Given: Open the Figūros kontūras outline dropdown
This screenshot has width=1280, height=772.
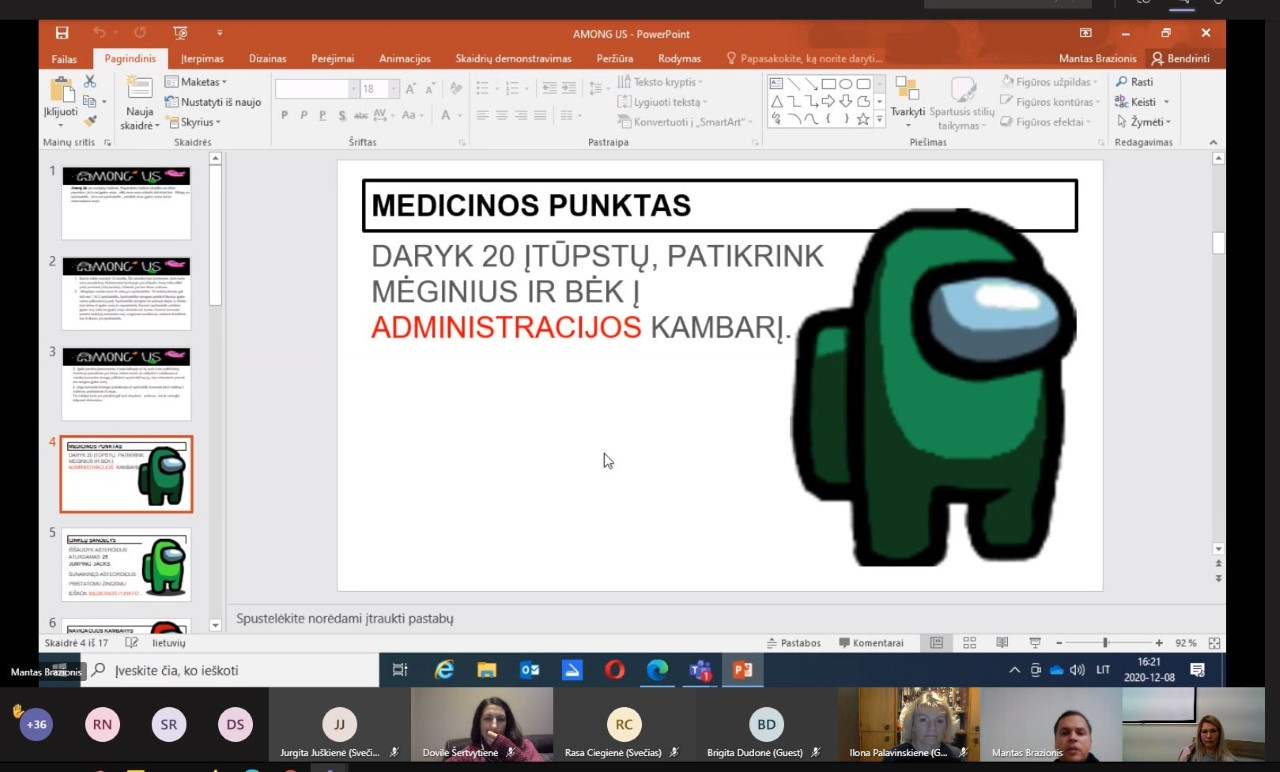Looking at the screenshot, I should pyautogui.click(x=1049, y=102).
